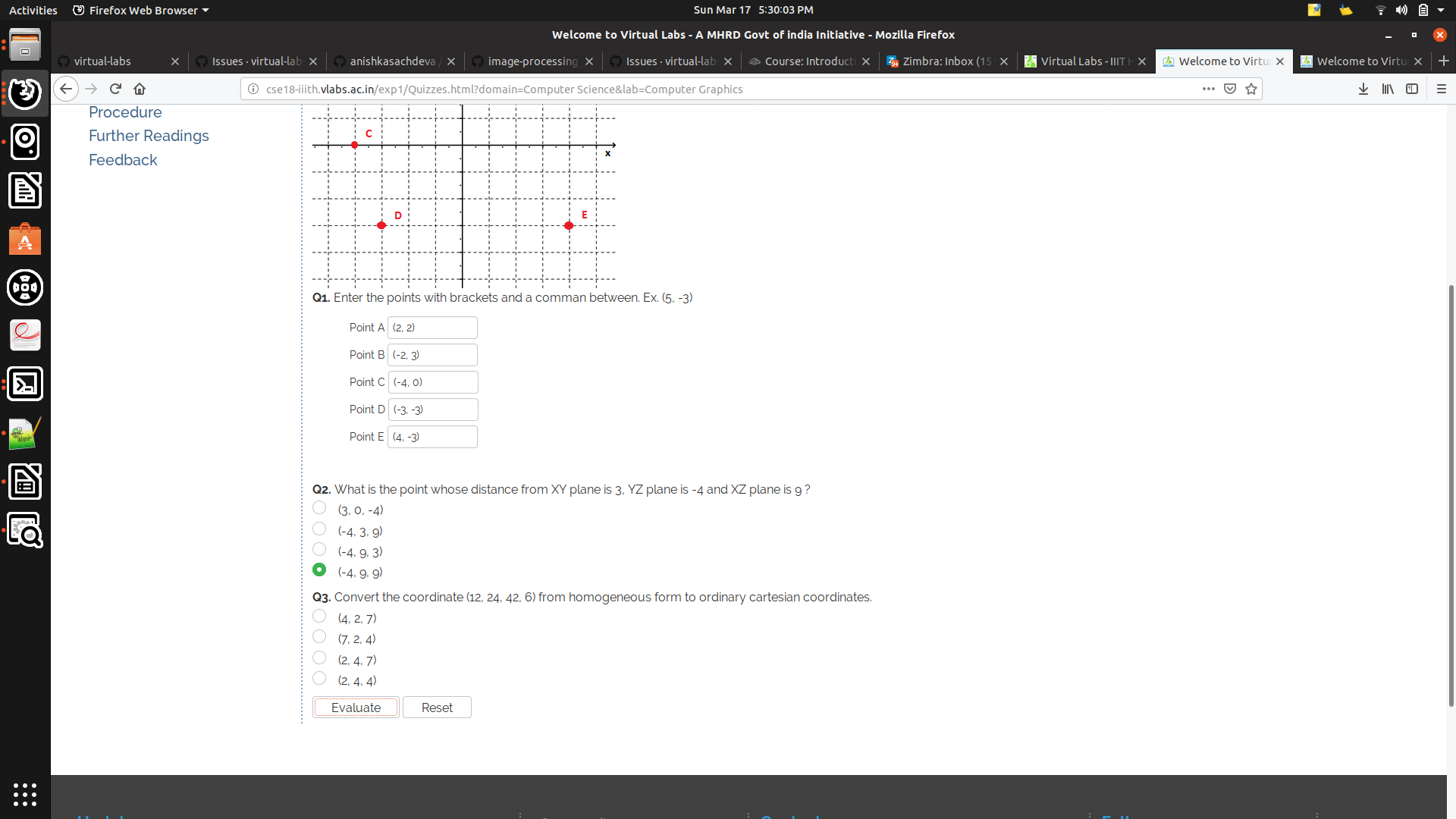Viewport: 1456px width, 819px height.
Task: Open the Files icon in the dock
Action: coord(25,45)
